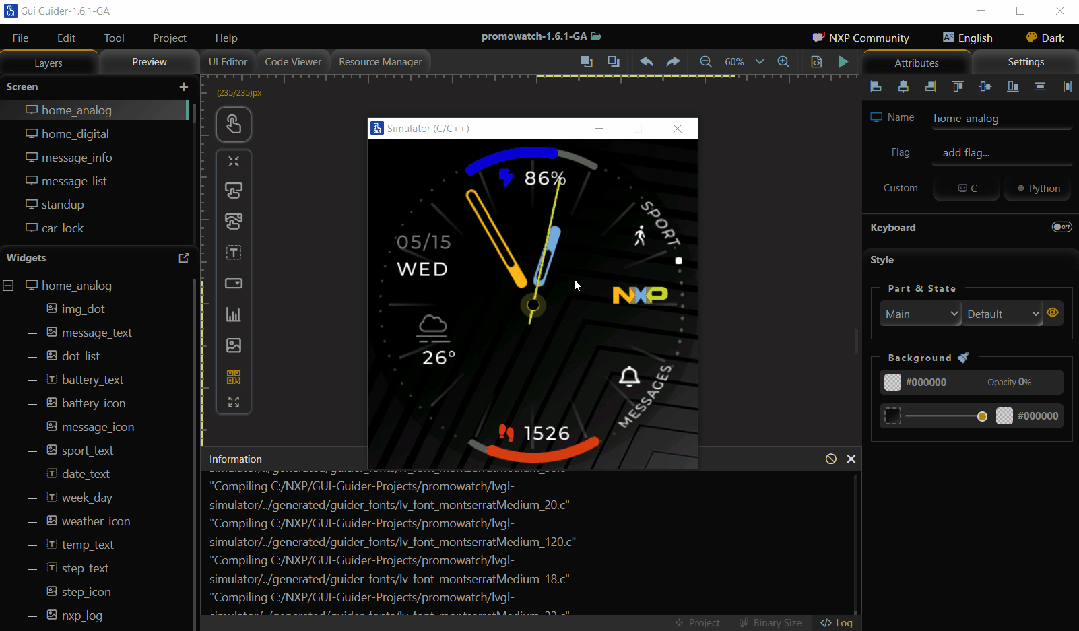Image resolution: width=1079 pixels, height=631 pixels.
Task: Select the pointer hand tool in widget palette
Action: [x=233, y=125]
